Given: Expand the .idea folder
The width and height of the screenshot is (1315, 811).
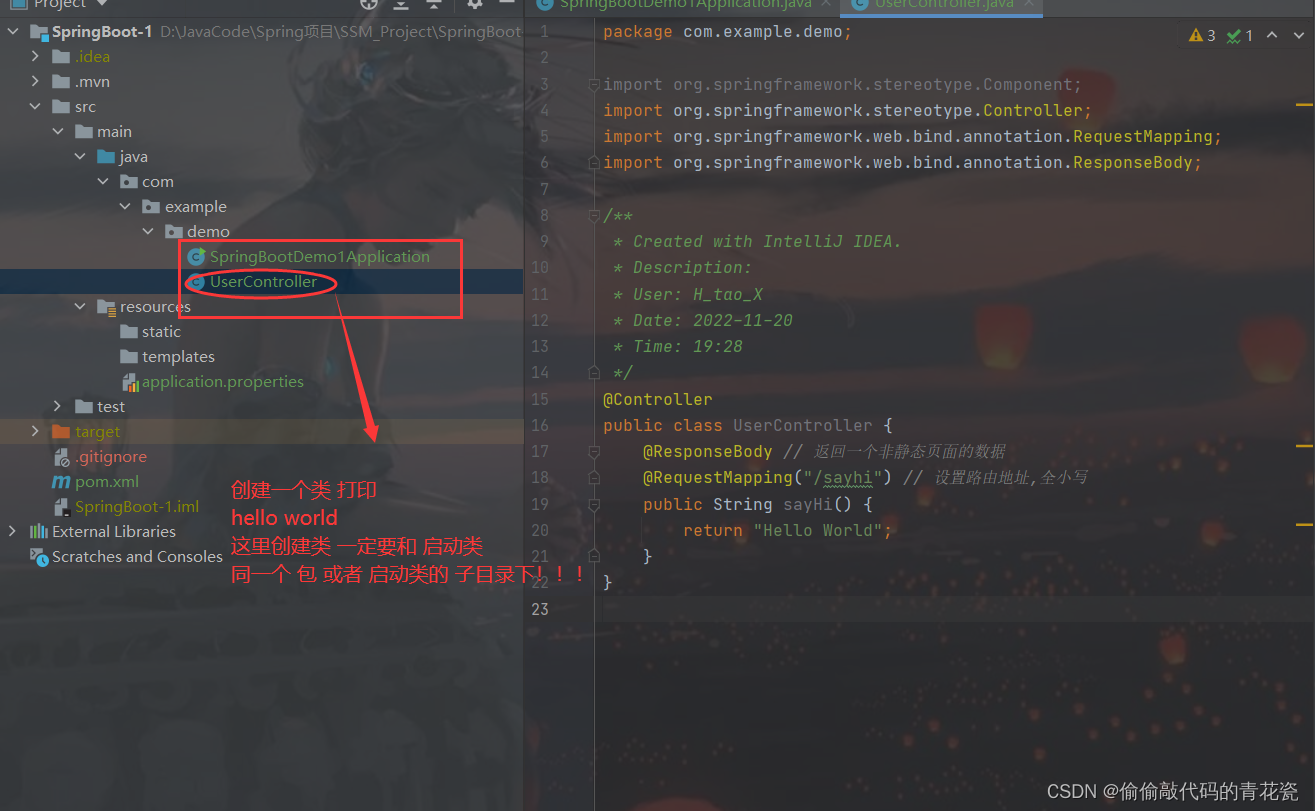Looking at the screenshot, I should [x=35, y=57].
